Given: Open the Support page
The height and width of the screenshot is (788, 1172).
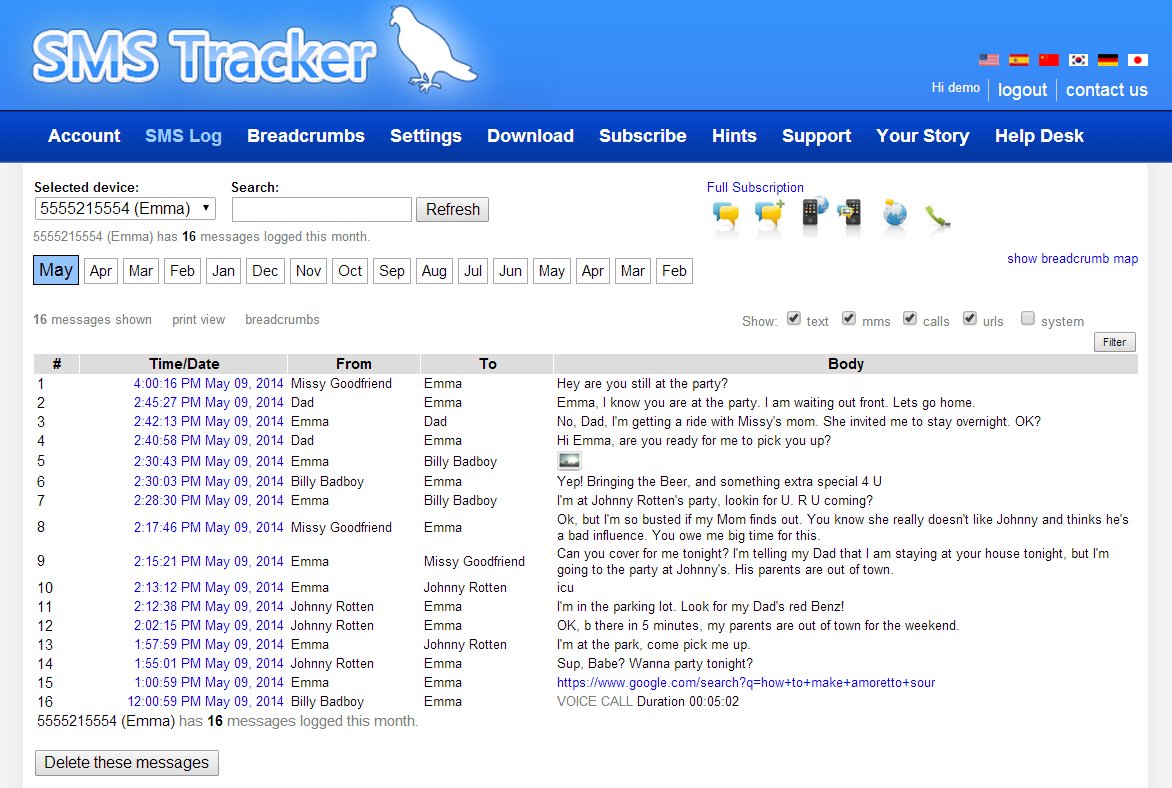Looking at the screenshot, I should click(x=816, y=136).
